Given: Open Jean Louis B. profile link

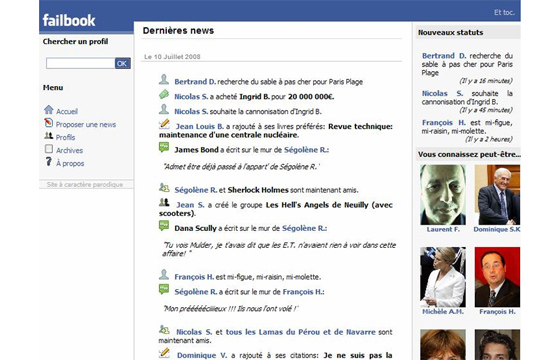Looking at the screenshot, I should 200,126.
